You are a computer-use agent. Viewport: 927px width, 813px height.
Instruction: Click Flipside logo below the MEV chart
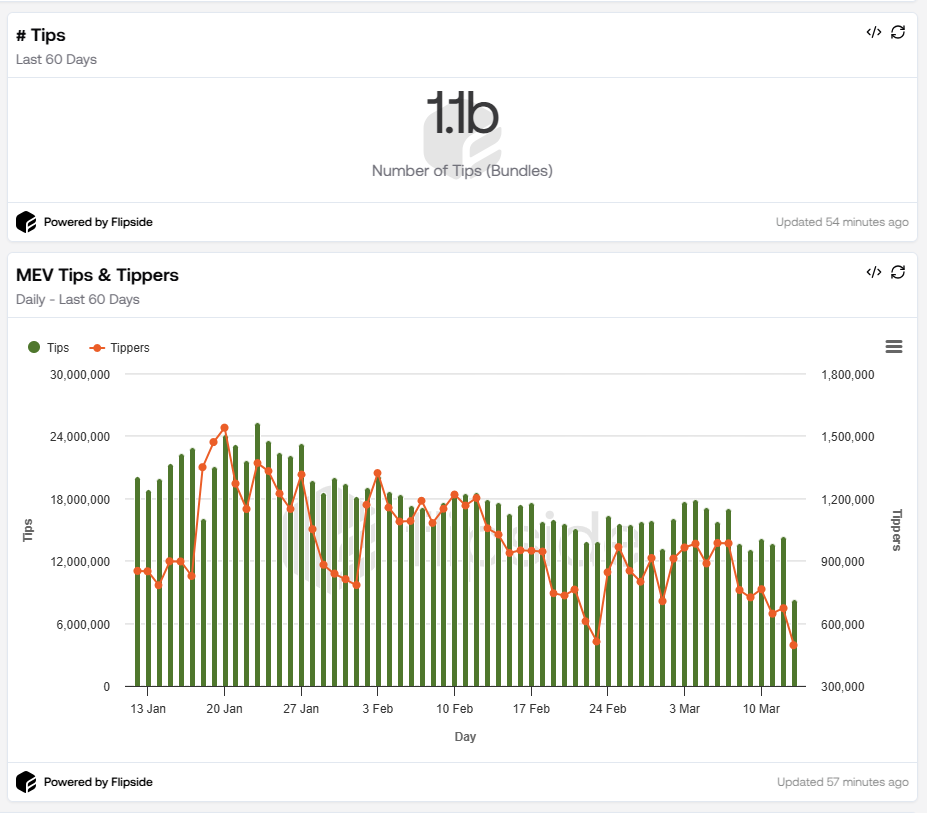pos(26,782)
